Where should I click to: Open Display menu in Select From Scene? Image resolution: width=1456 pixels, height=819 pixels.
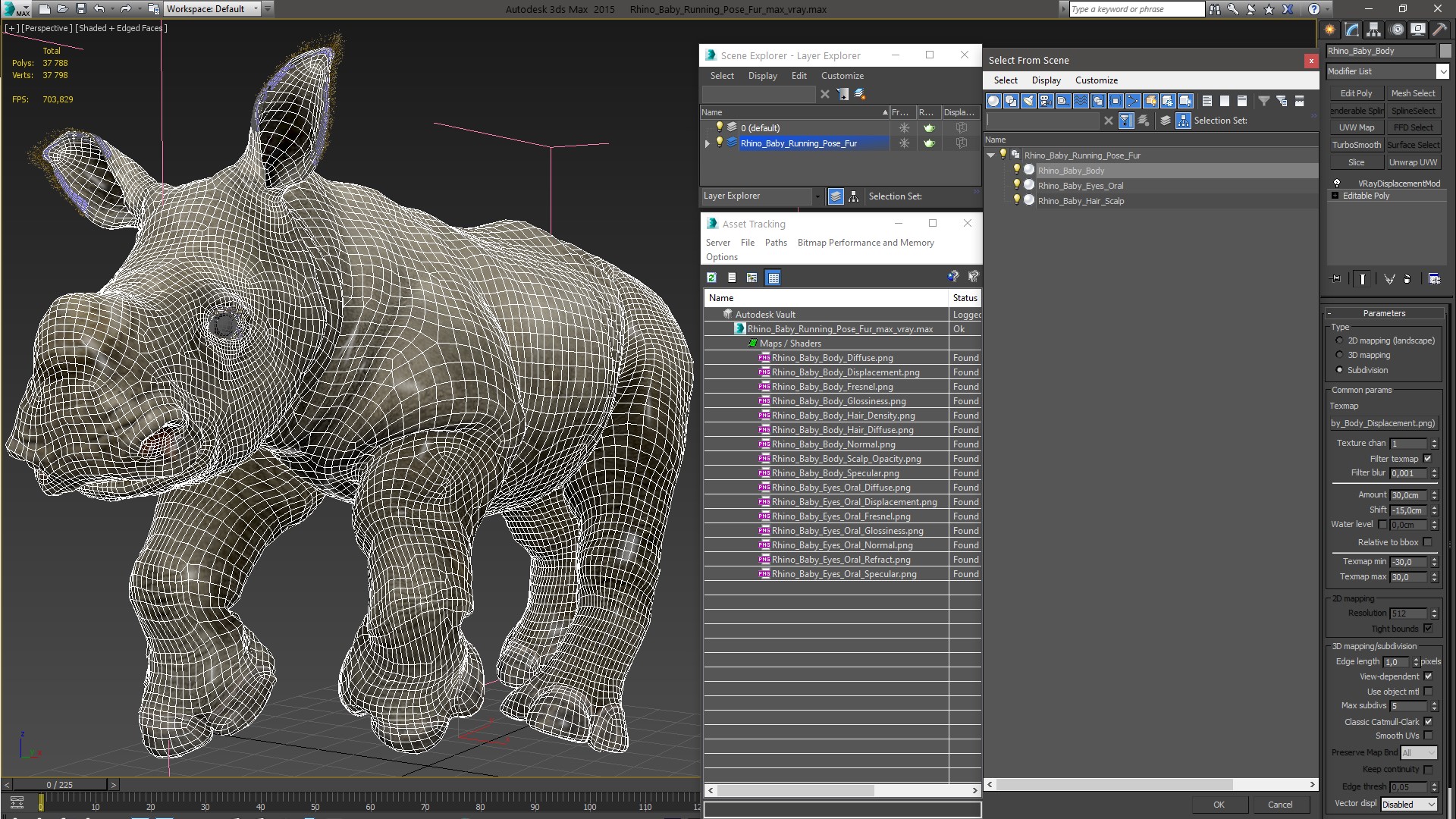coord(1046,80)
